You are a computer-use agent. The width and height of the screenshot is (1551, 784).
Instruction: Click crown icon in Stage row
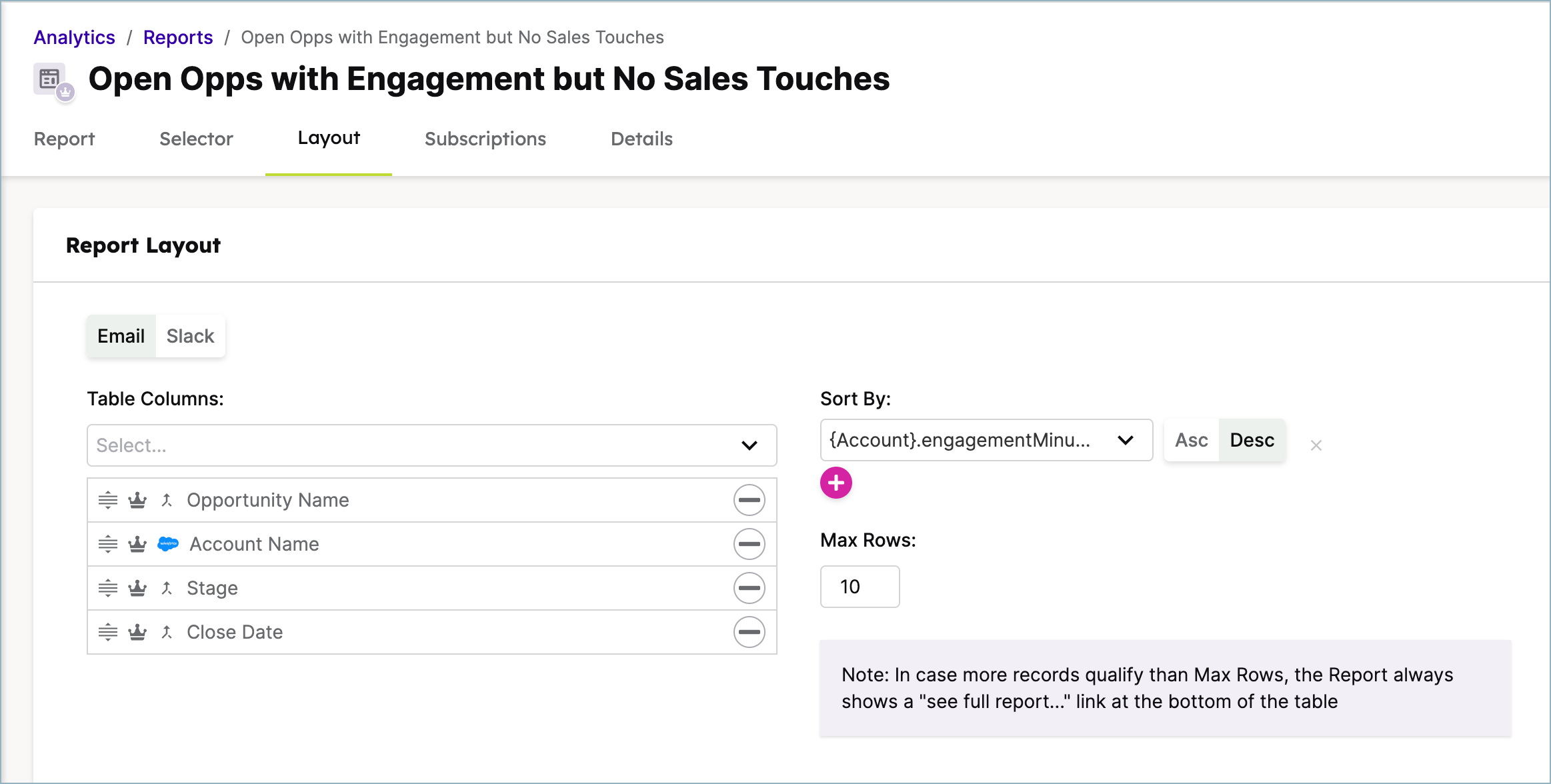point(137,588)
